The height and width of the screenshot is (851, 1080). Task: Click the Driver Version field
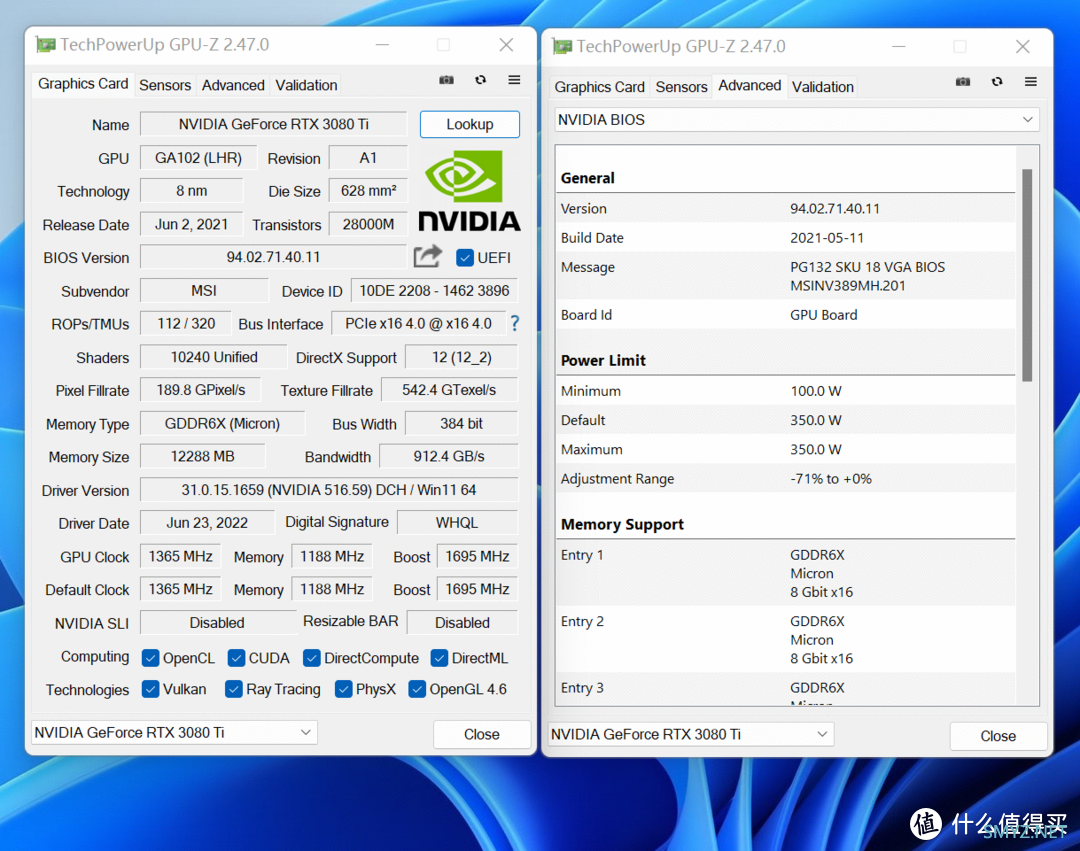tap(329, 490)
